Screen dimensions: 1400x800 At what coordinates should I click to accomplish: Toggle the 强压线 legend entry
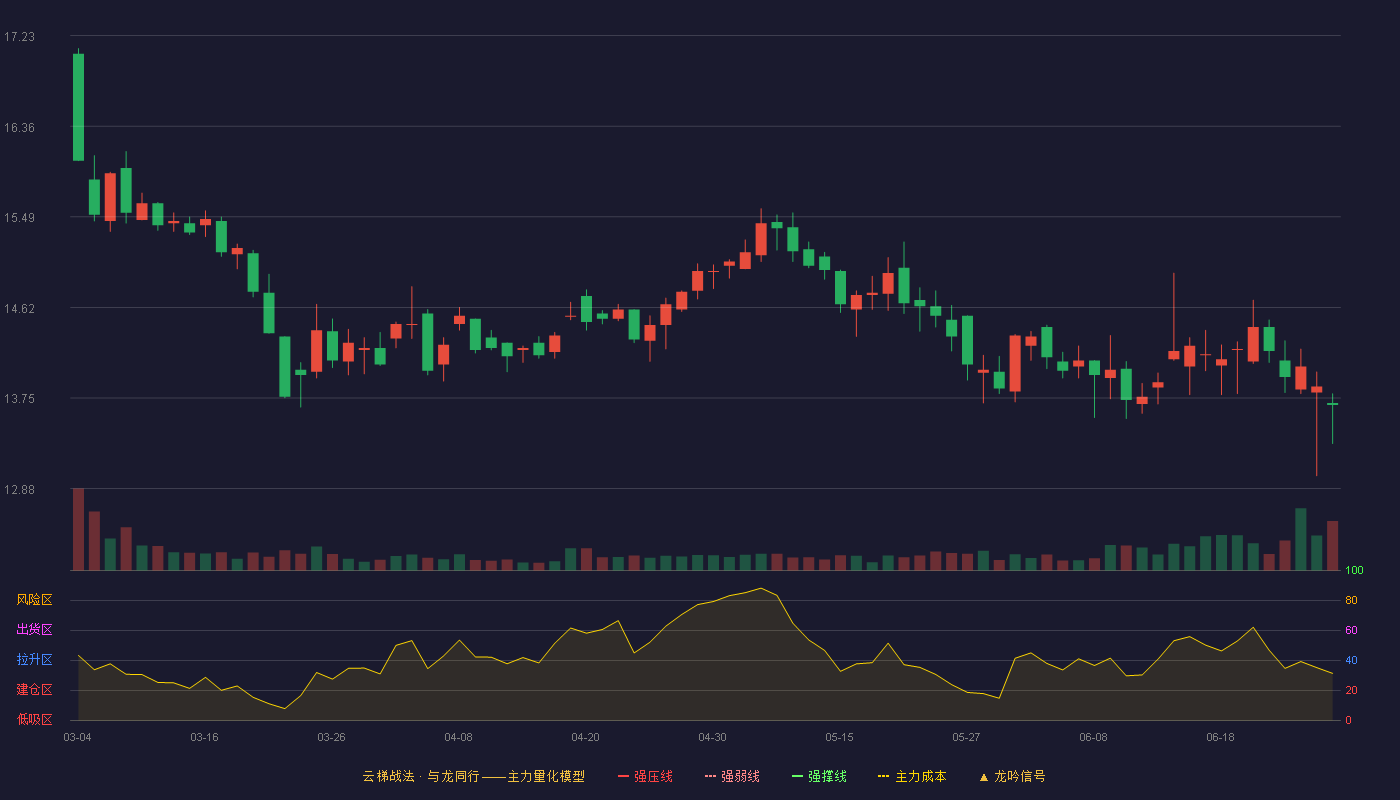click(645, 776)
